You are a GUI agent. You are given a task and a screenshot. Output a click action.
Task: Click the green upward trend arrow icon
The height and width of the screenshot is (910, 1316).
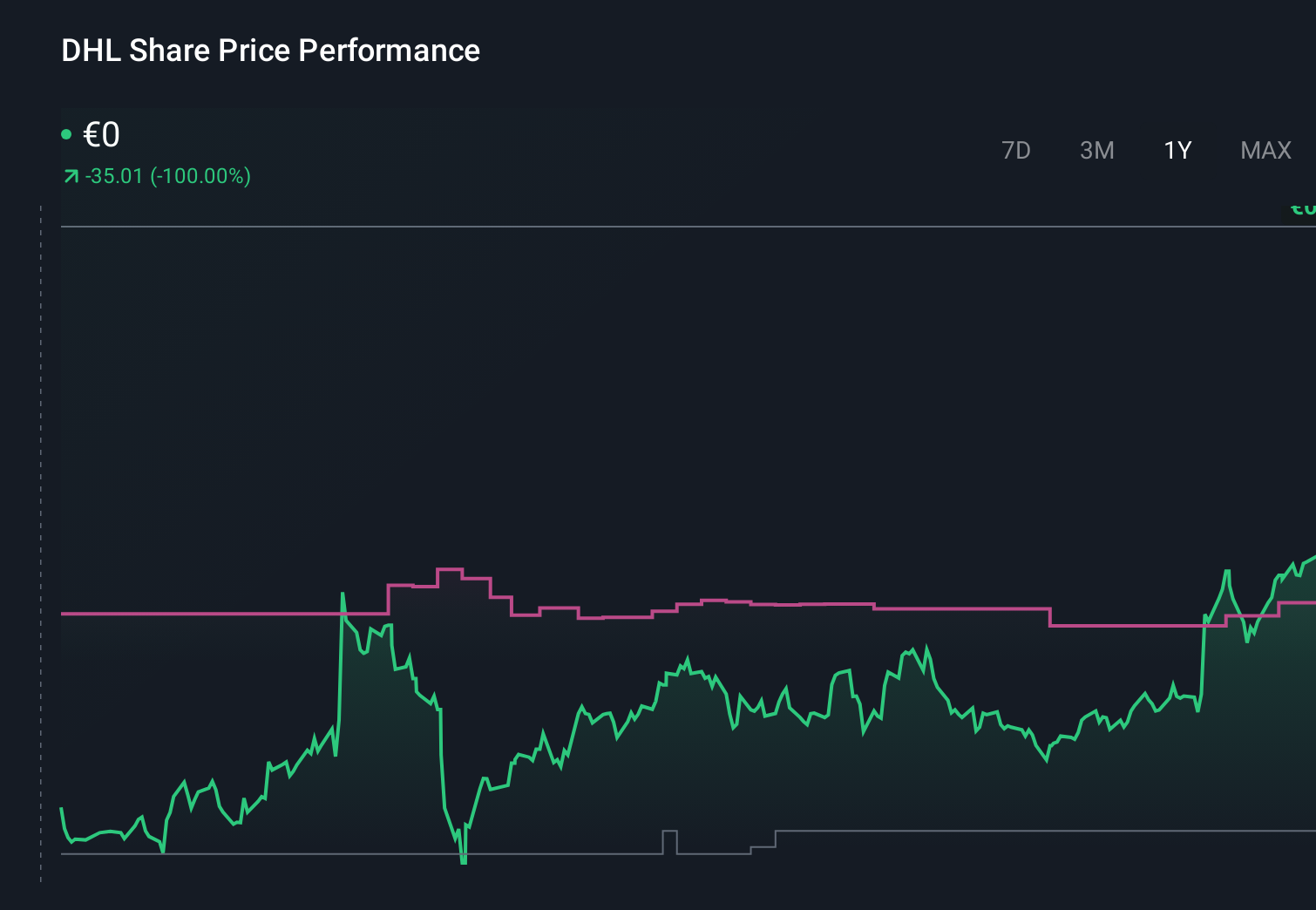[70, 176]
